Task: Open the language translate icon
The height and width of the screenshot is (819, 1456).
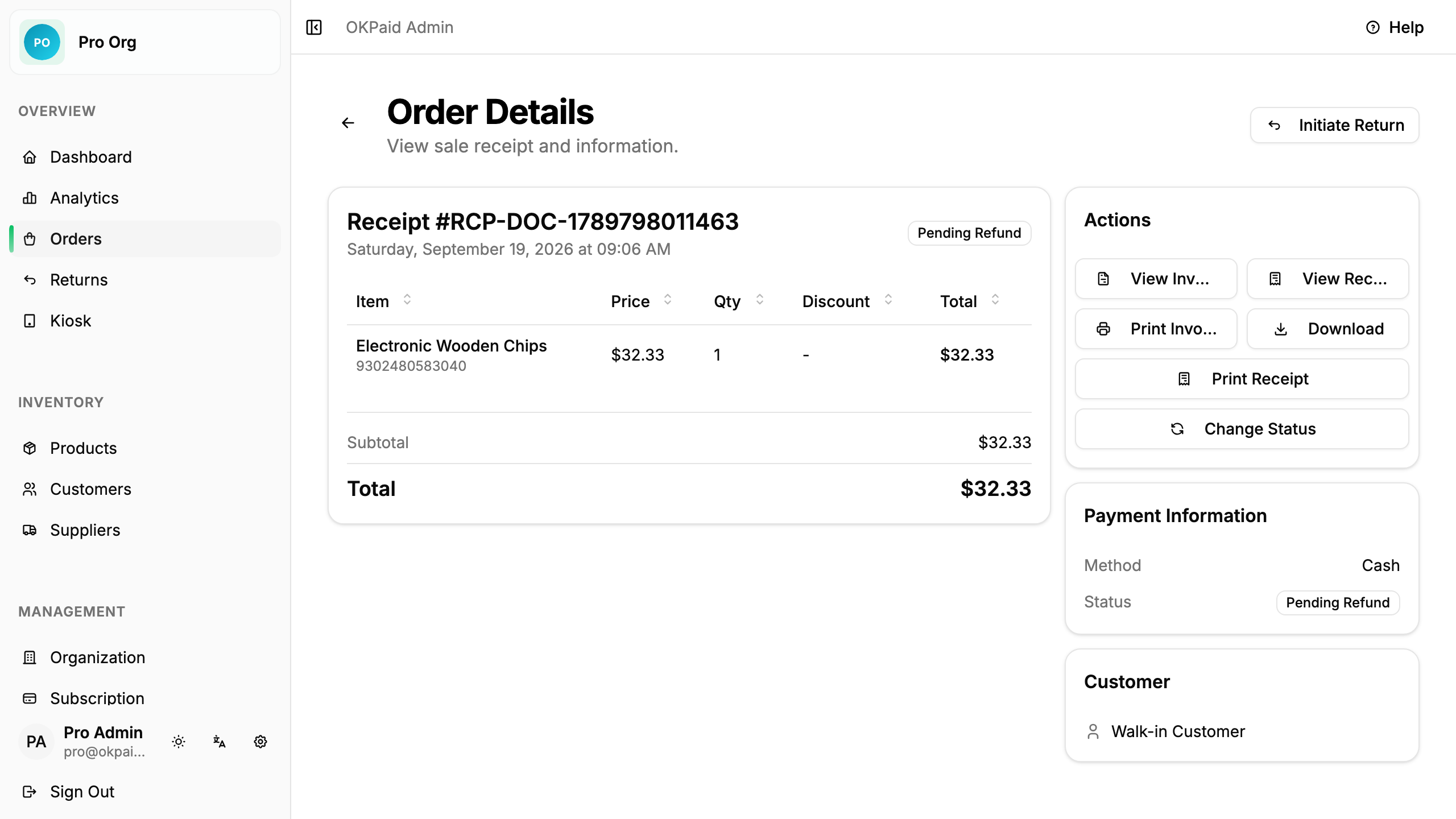Action: tap(220, 742)
